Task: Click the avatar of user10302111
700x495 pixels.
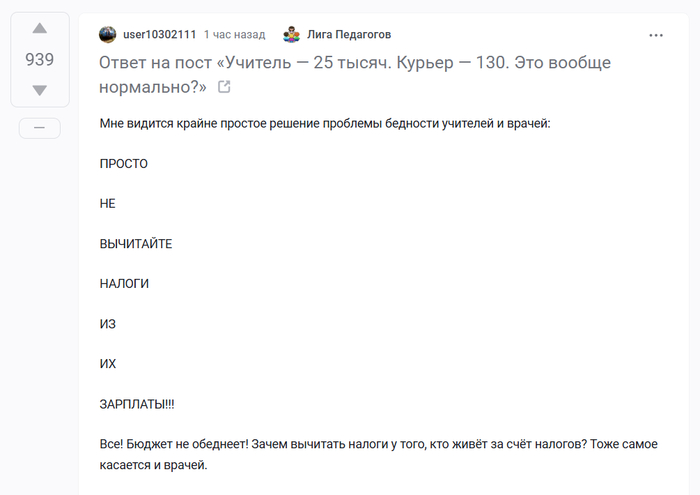Action: [x=108, y=35]
